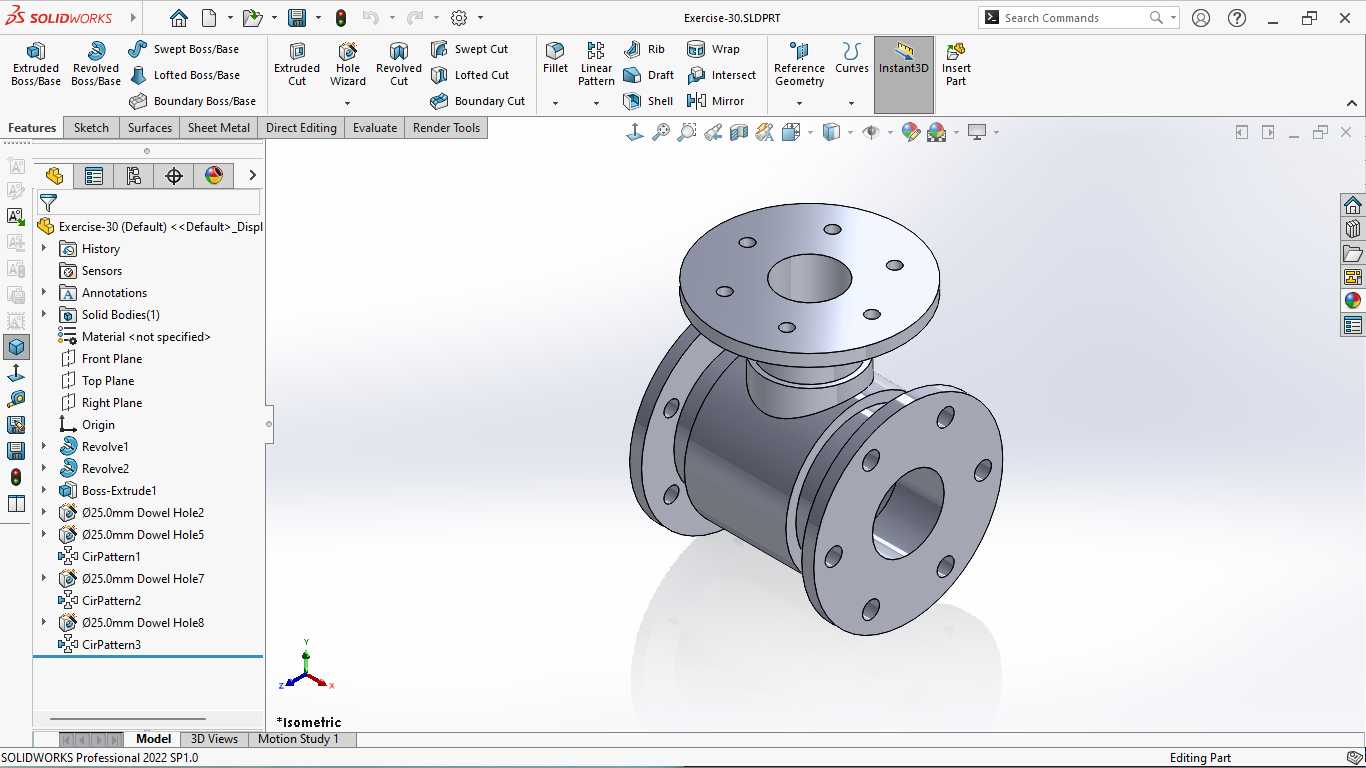
Task: Expand Solid Bodies(1) node
Action: (x=44, y=315)
